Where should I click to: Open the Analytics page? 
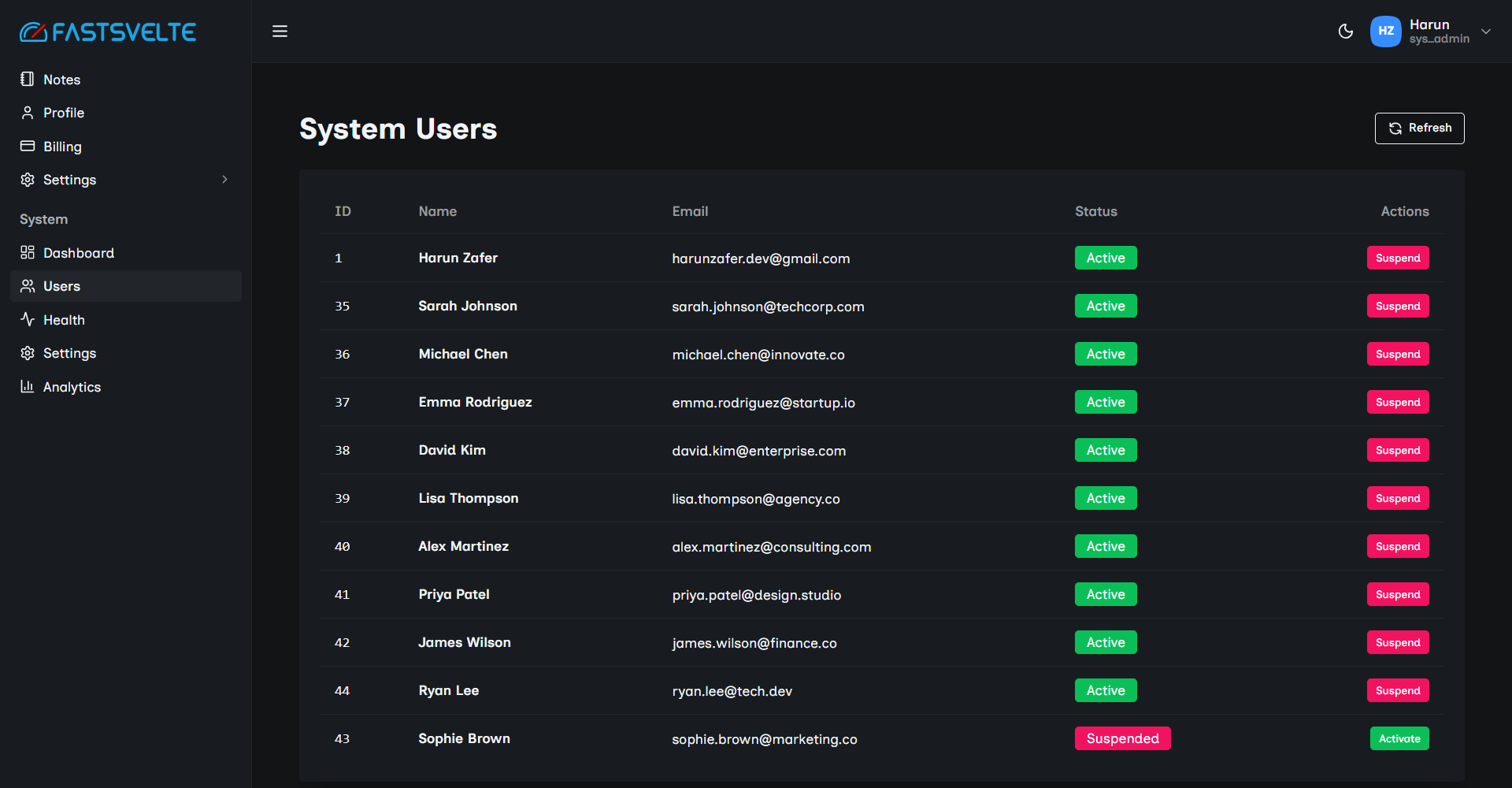tap(72, 387)
